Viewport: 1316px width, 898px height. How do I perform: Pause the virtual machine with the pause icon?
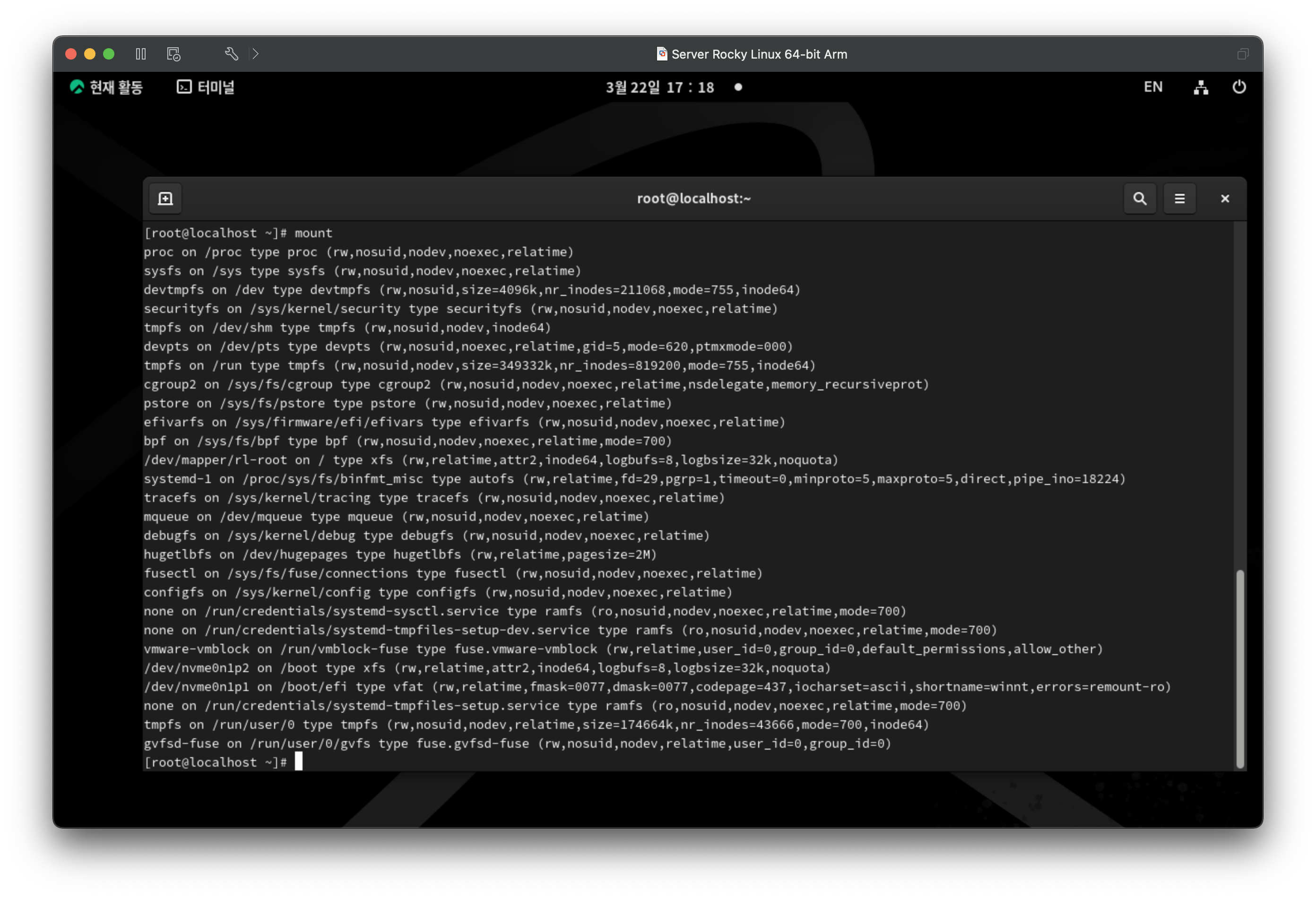coord(141,54)
